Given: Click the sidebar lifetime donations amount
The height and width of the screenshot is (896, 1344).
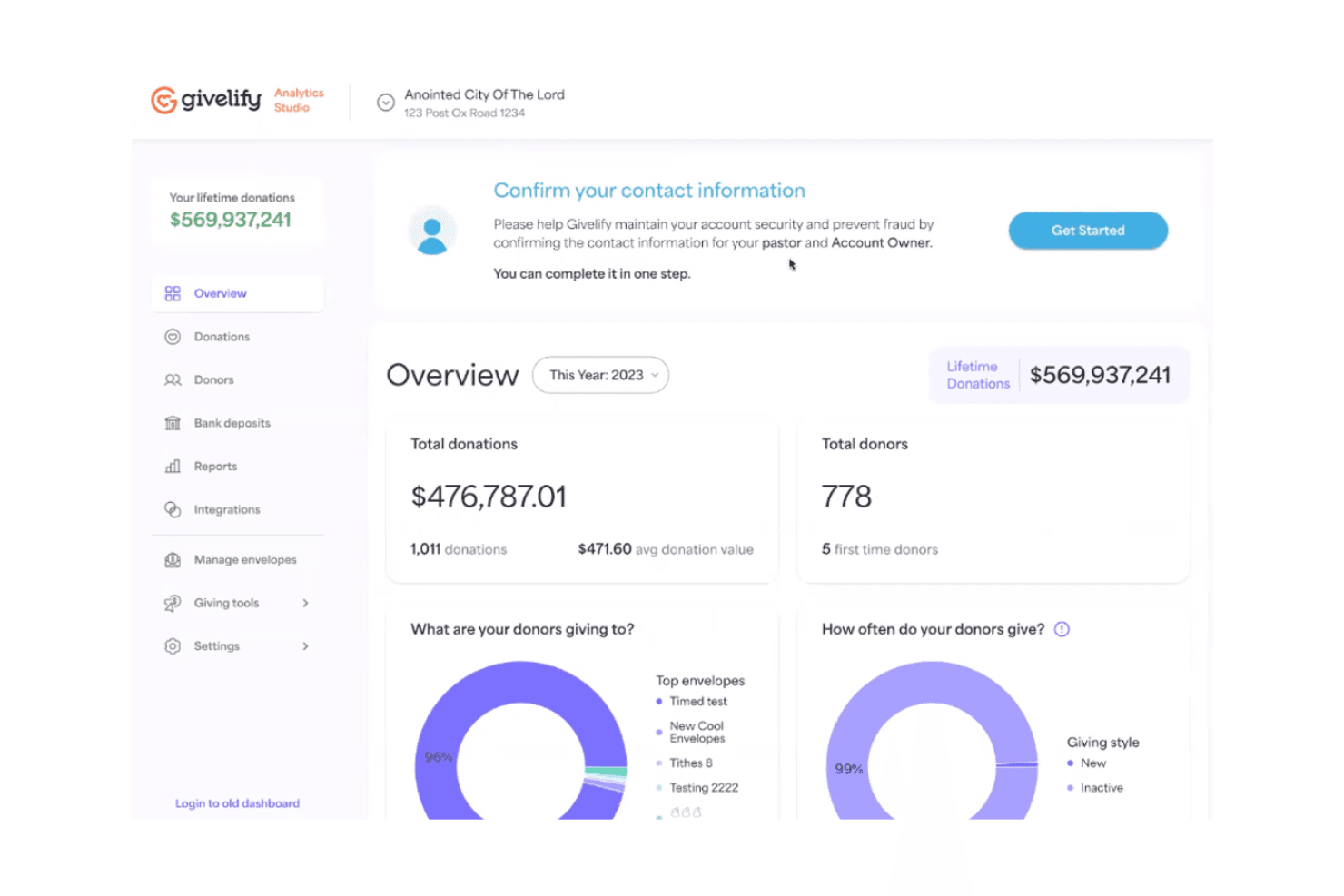Looking at the screenshot, I should tap(231, 220).
